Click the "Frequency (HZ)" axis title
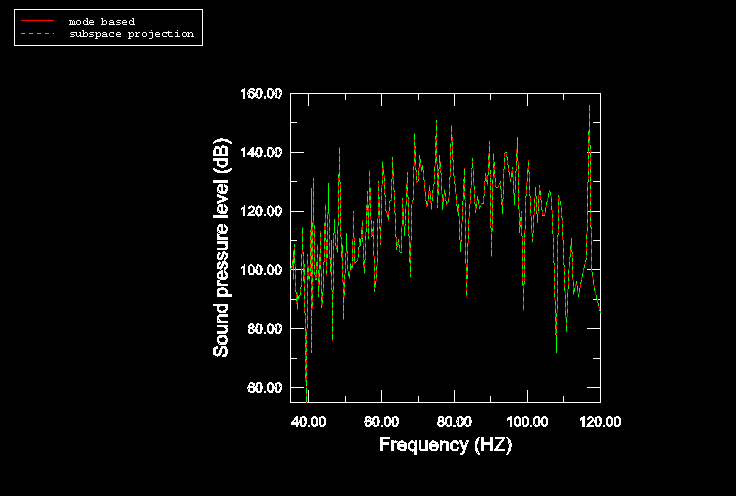The image size is (736, 496). 445,445
